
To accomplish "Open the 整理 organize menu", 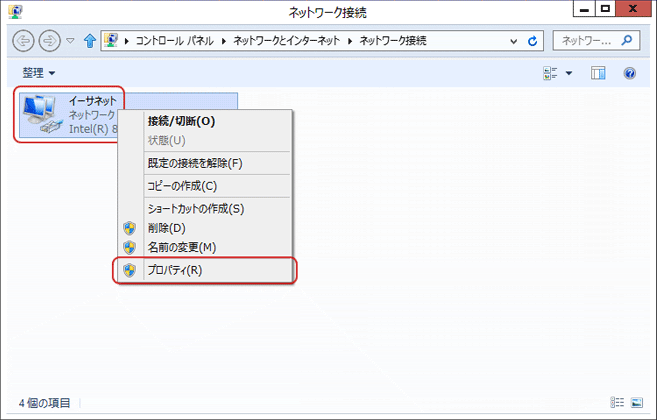I will pos(39,73).
